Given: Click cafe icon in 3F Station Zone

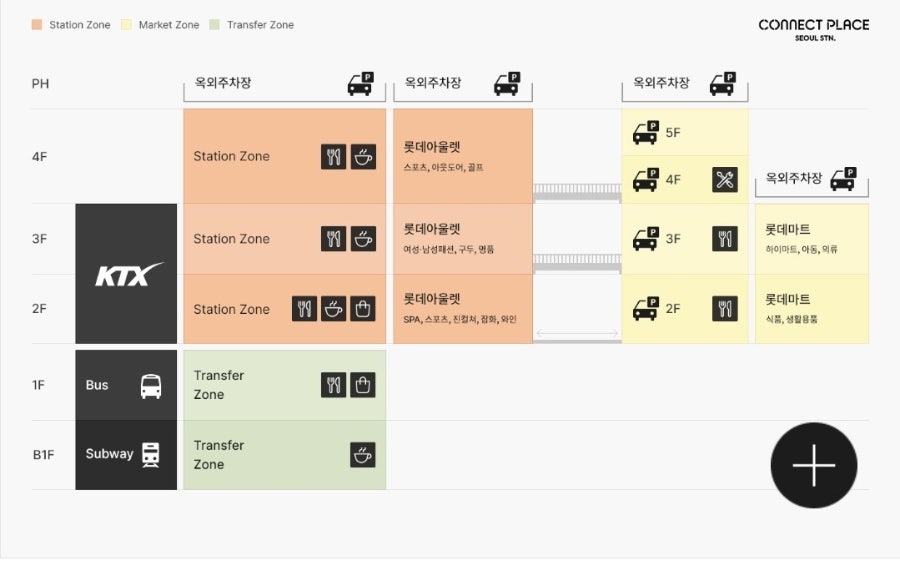Looking at the screenshot, I should (x=363, y=239).
